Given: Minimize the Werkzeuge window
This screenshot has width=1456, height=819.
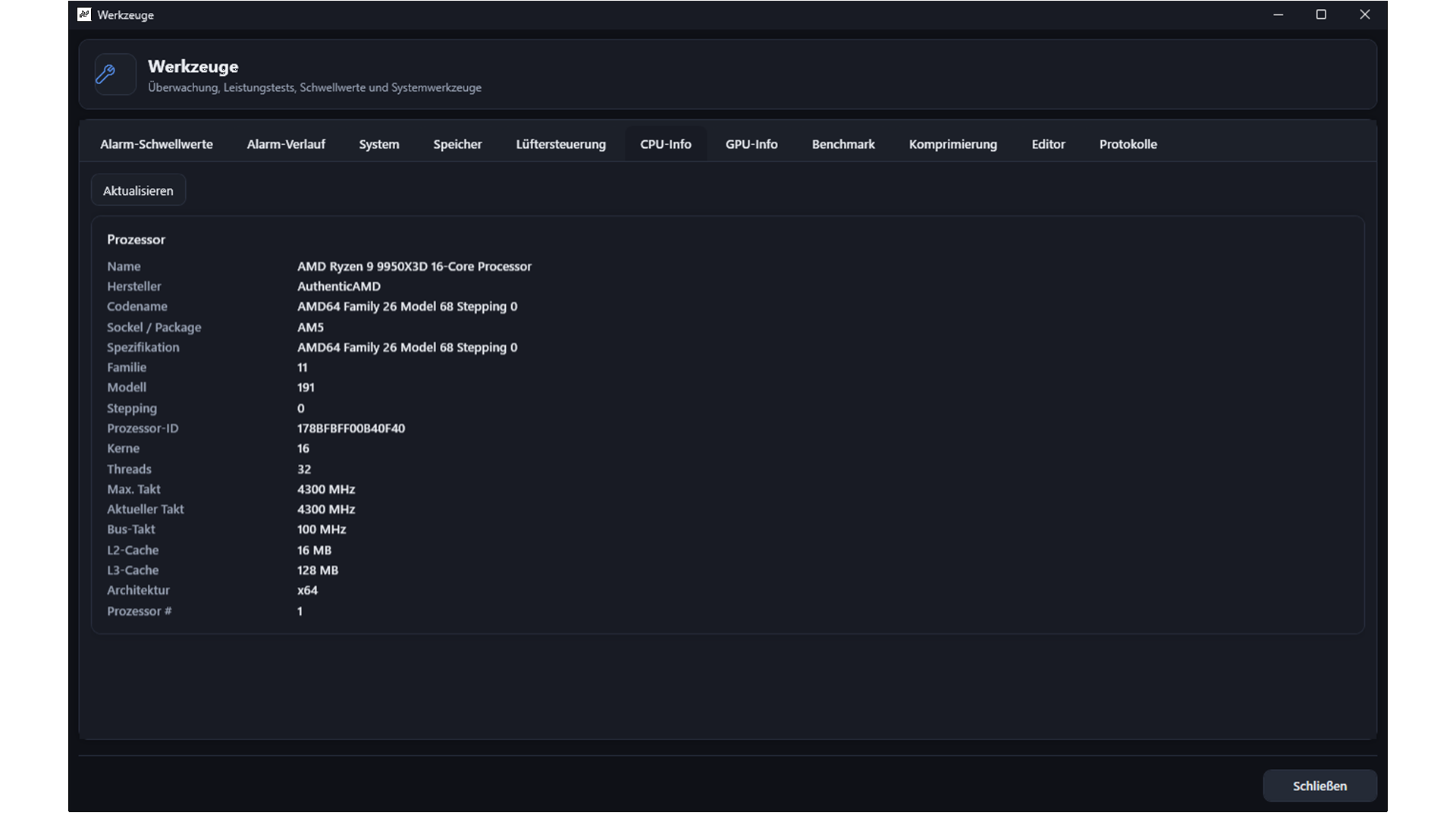Looking at the screenshot, I should [1278, 14].
